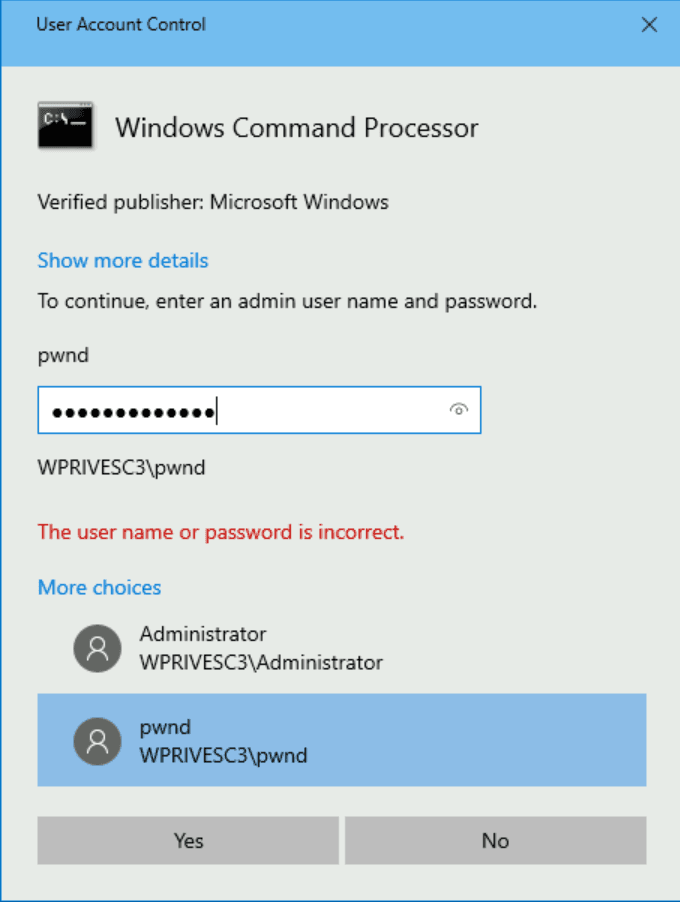Close the User Account Control dialog

pos(649,25)
